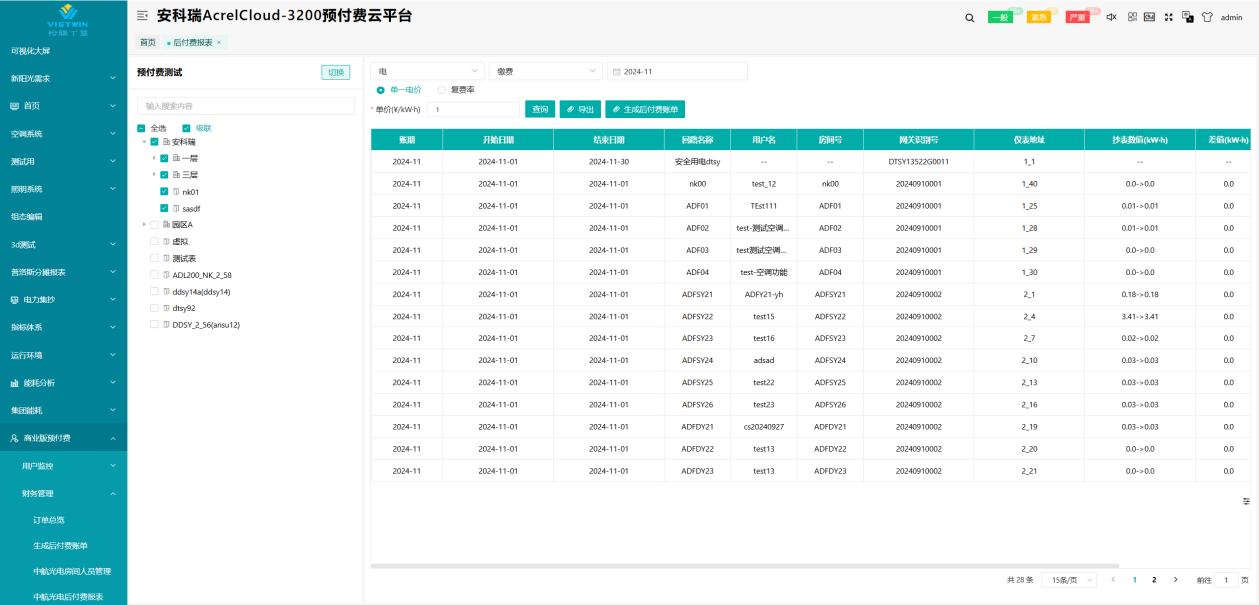Click the 查询 query button
This screenshot has width=1259, height=605.
point(540,109)
